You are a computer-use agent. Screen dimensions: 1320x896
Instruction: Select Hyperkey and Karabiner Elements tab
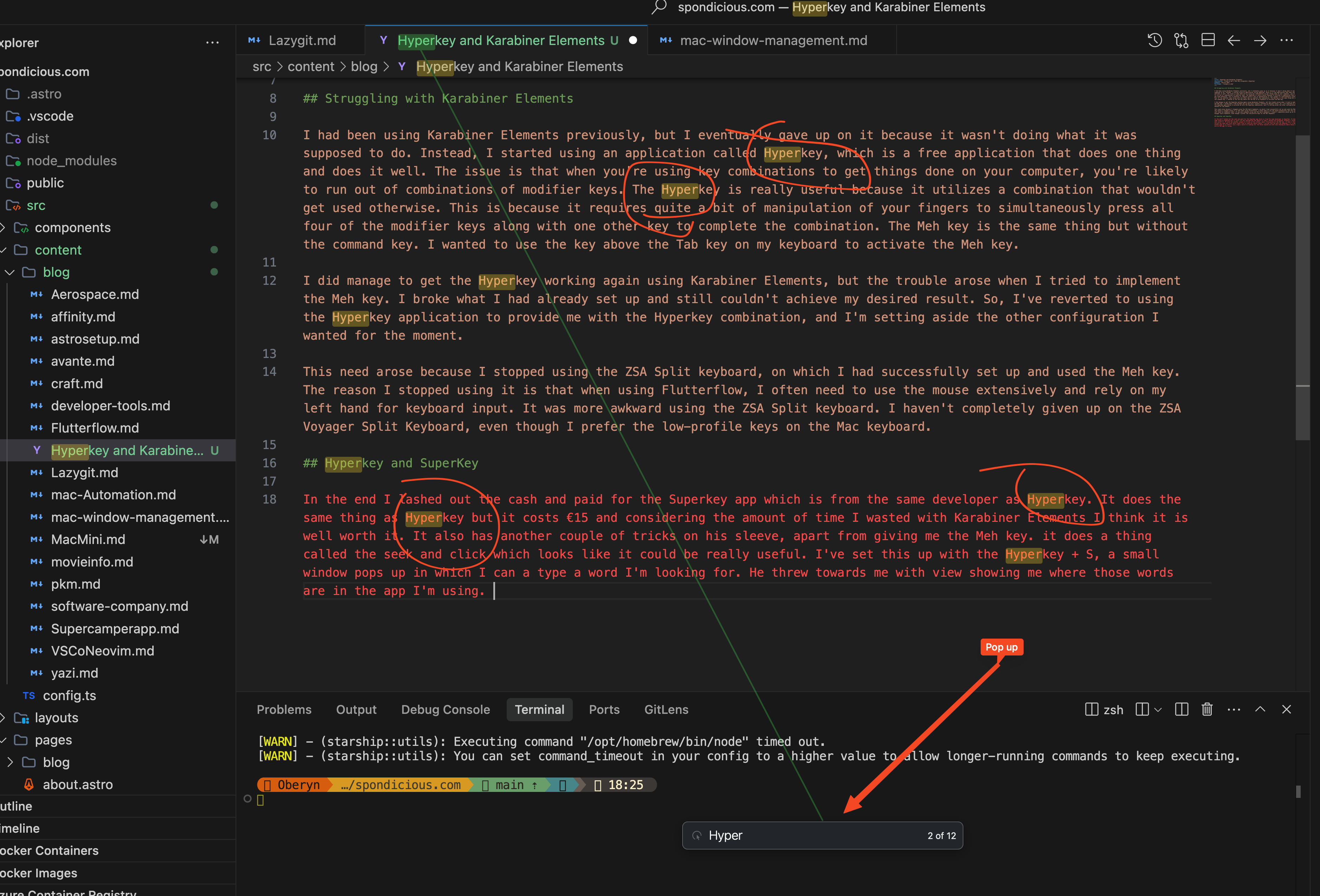point(507,40)
